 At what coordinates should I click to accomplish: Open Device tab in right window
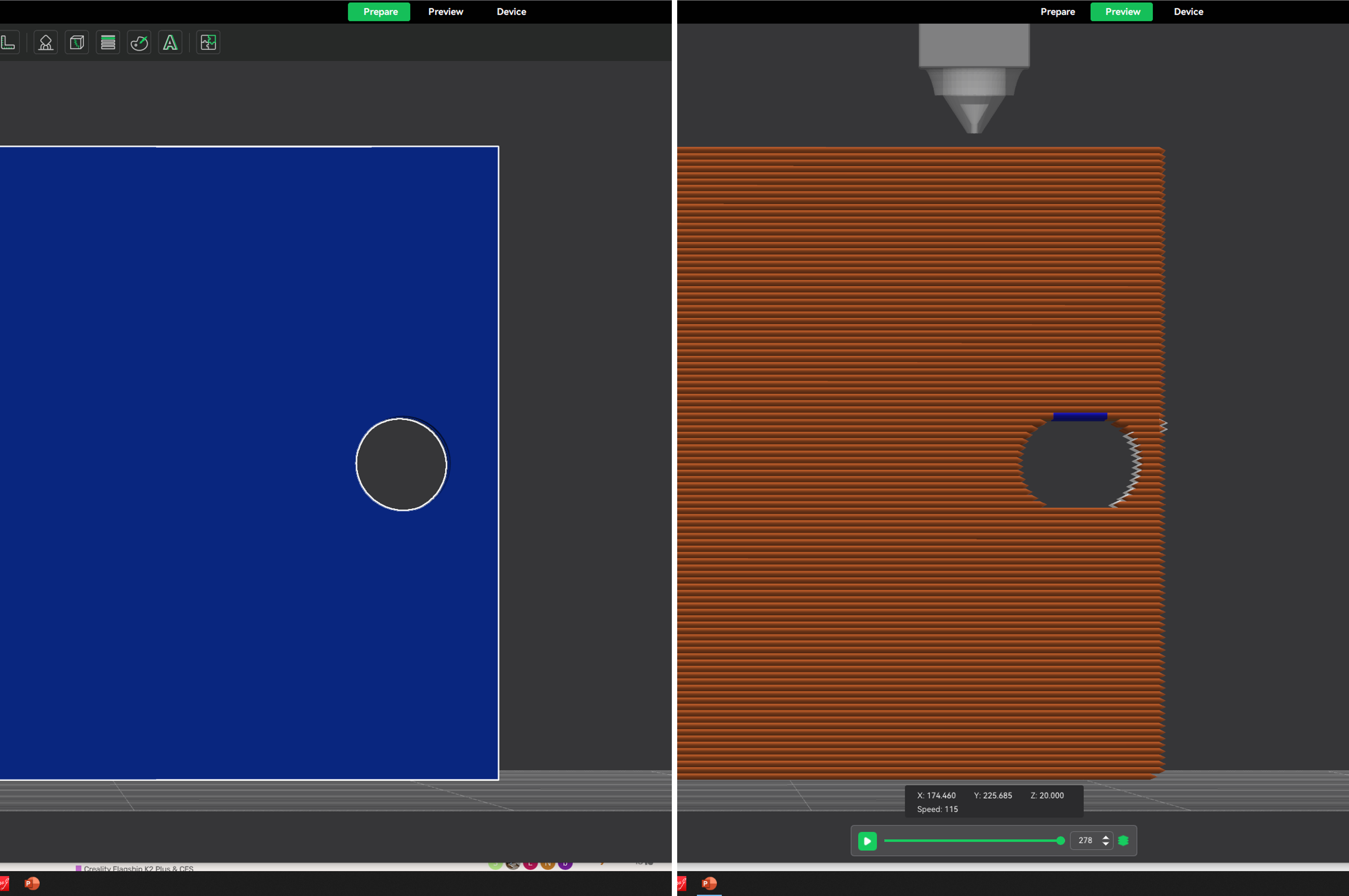click(x=1188, y=11)
